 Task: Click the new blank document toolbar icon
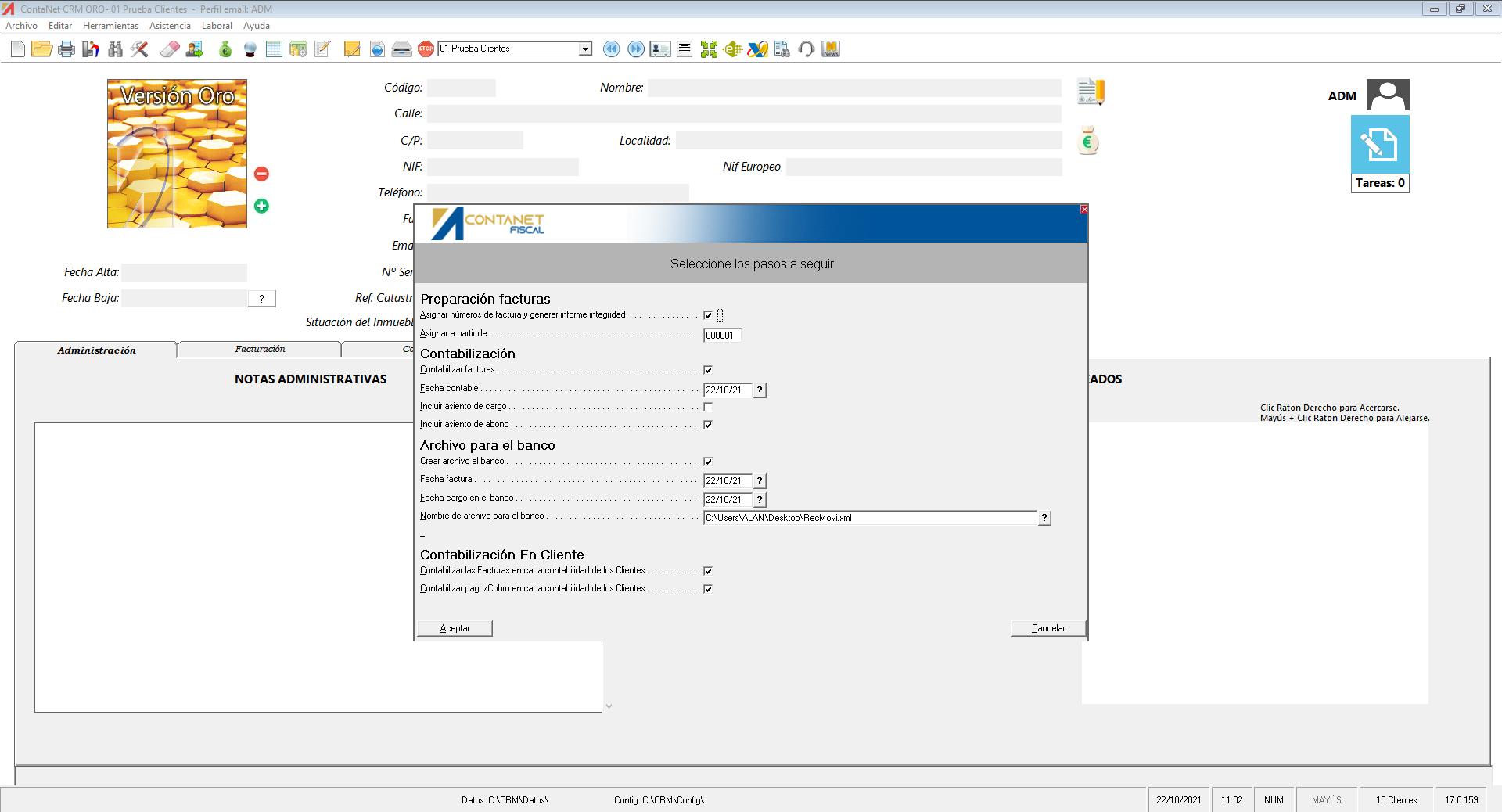click(x=18, y=49)
